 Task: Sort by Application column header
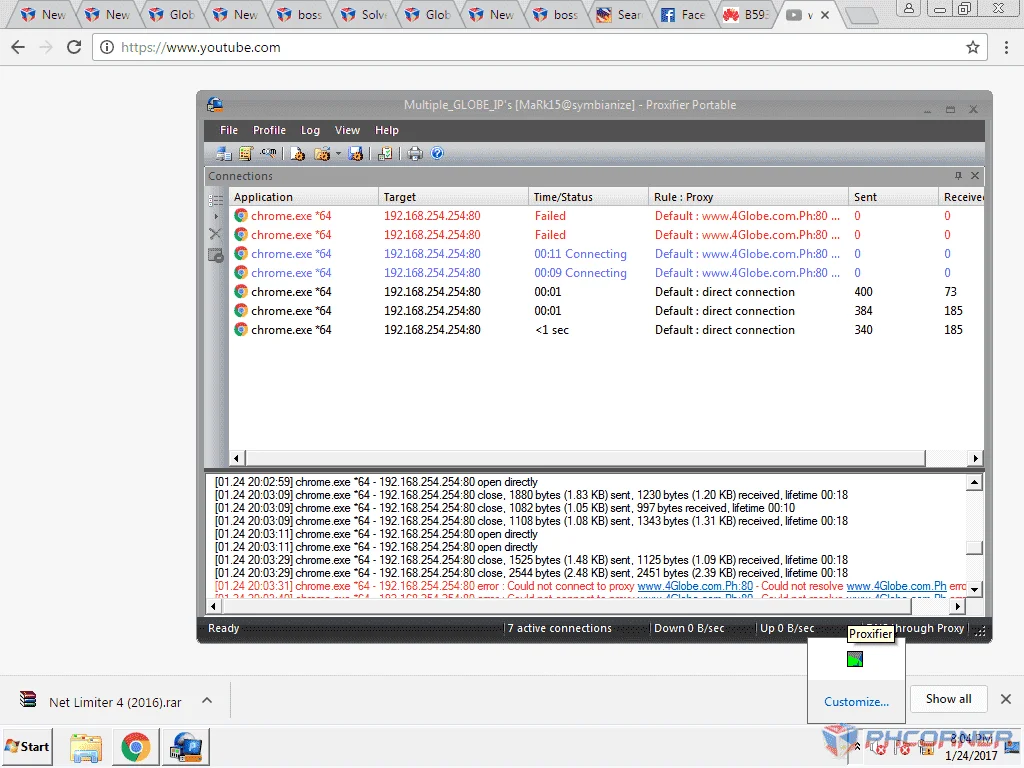[304, 197]
